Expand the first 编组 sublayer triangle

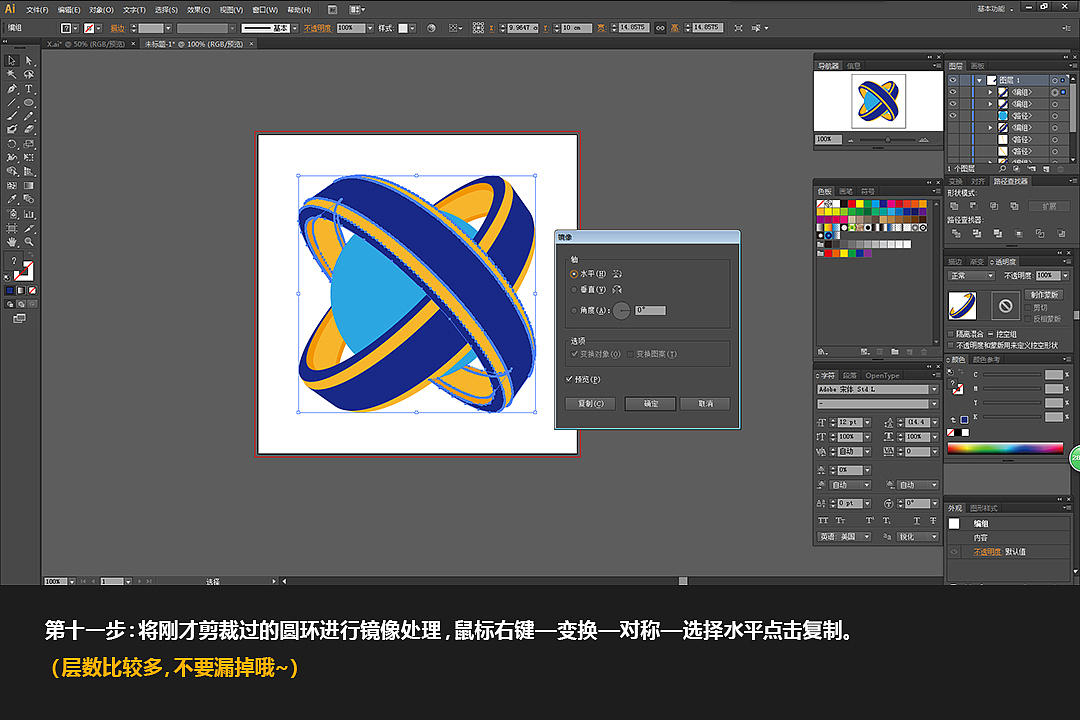click(990, 92)
